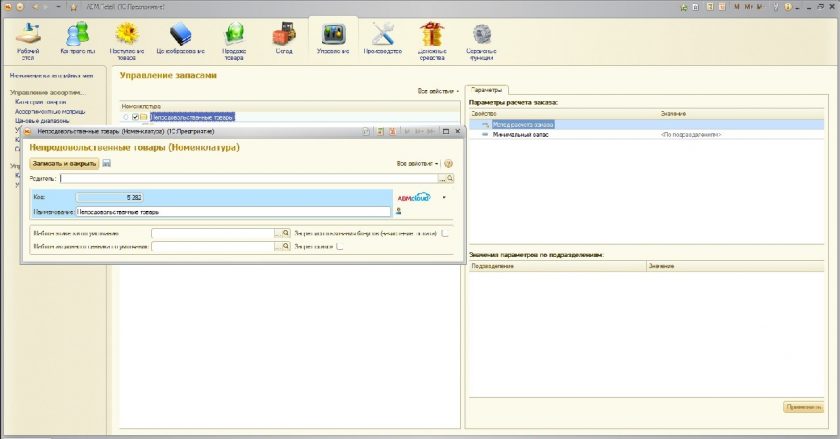This screenshot has height=439, width=840.
Task: Click the calendar icon in main title bar
Action: 722,7
